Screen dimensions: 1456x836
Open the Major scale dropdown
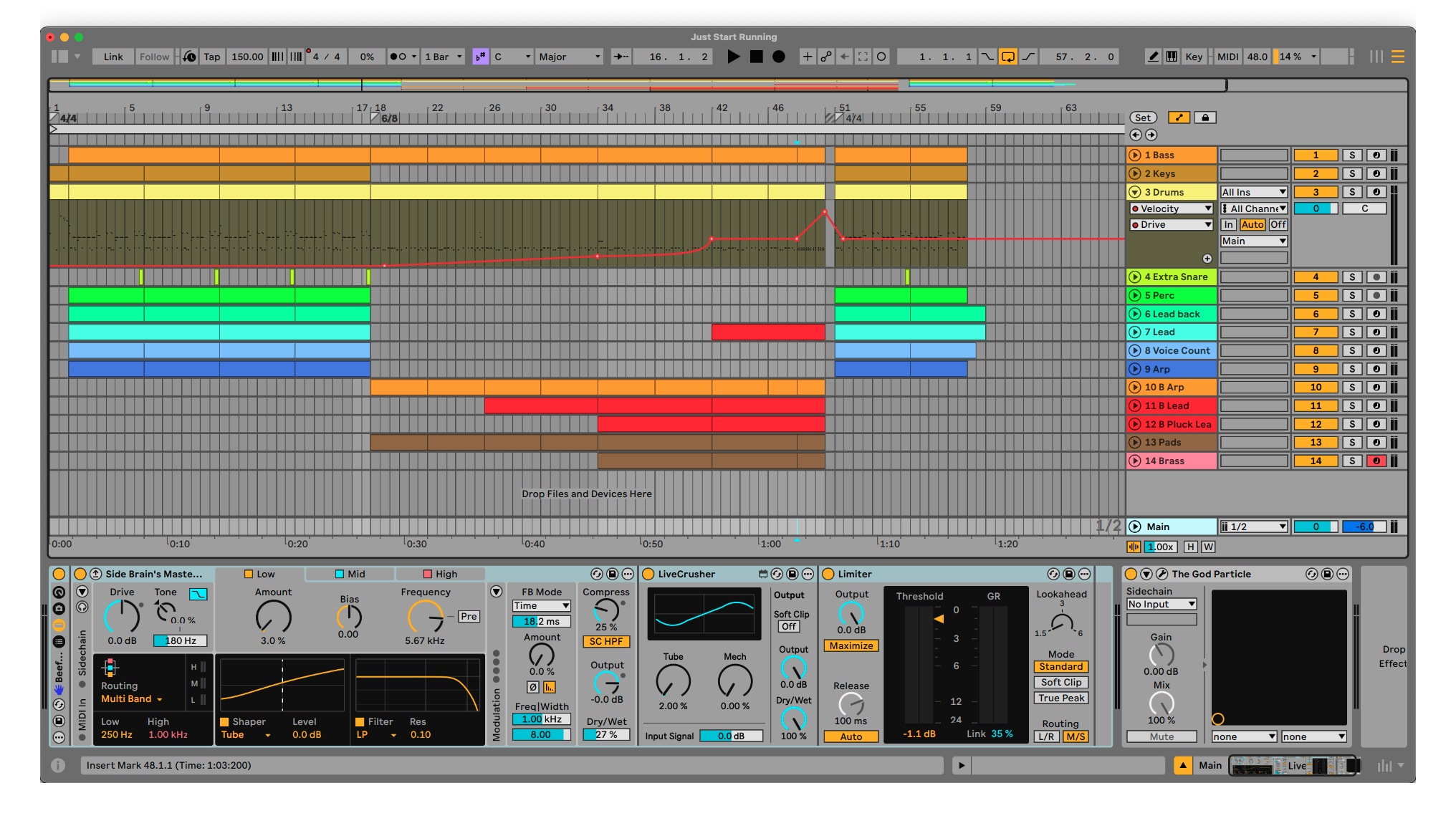click(x=570, y=57)
